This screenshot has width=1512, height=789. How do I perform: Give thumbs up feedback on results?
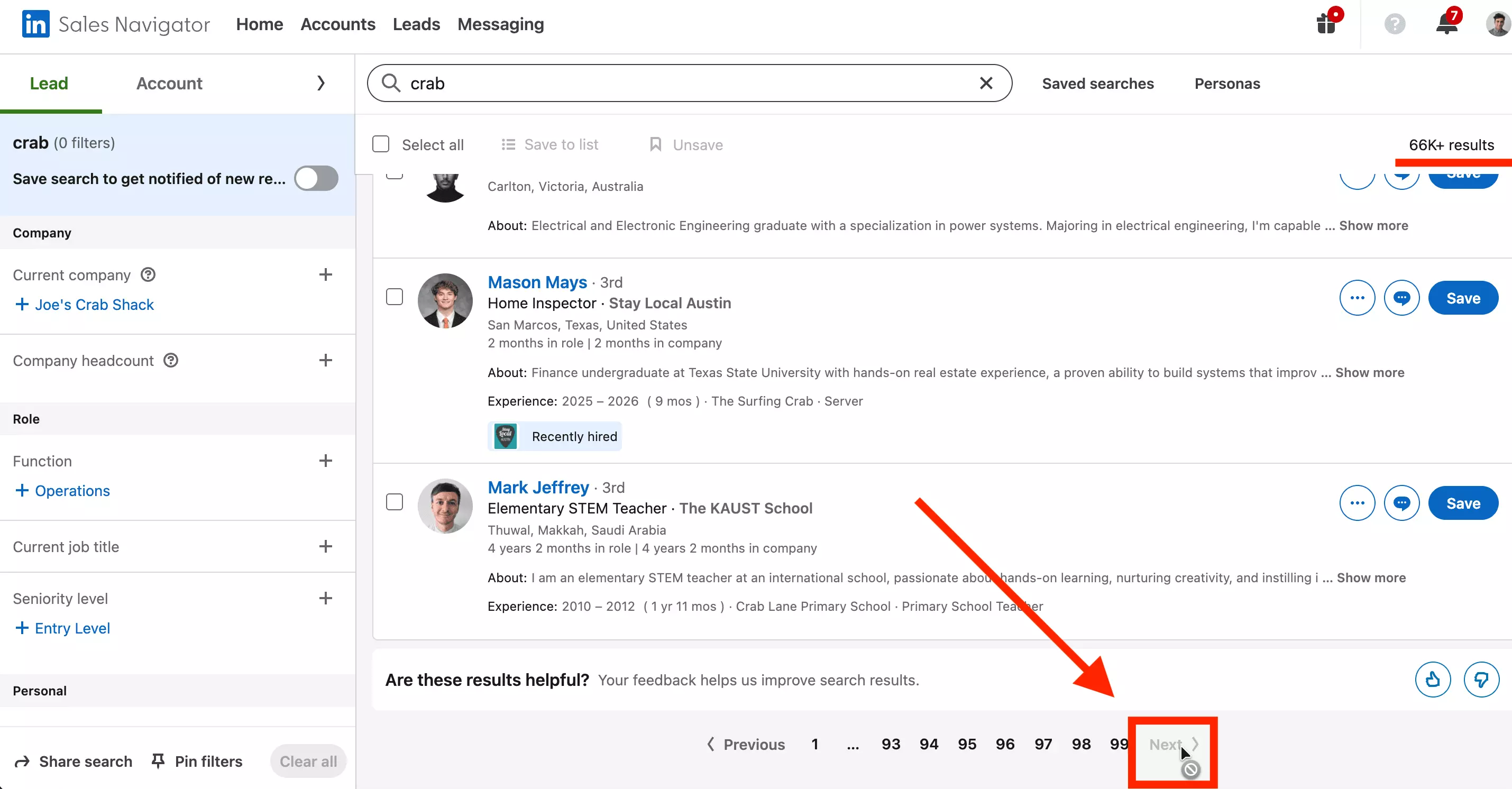[x=1433, y=680]
